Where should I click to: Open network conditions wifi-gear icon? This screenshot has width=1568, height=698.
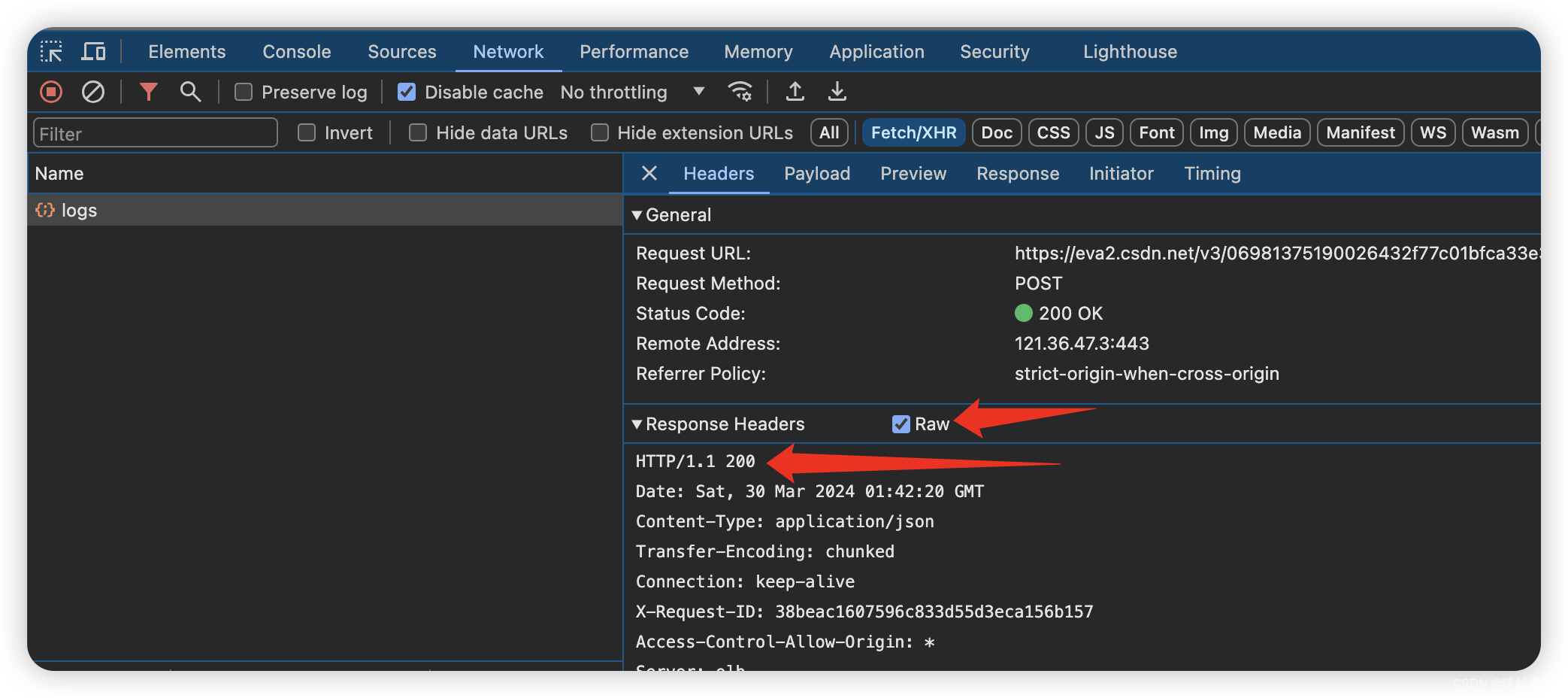click(x=740, y=92)
